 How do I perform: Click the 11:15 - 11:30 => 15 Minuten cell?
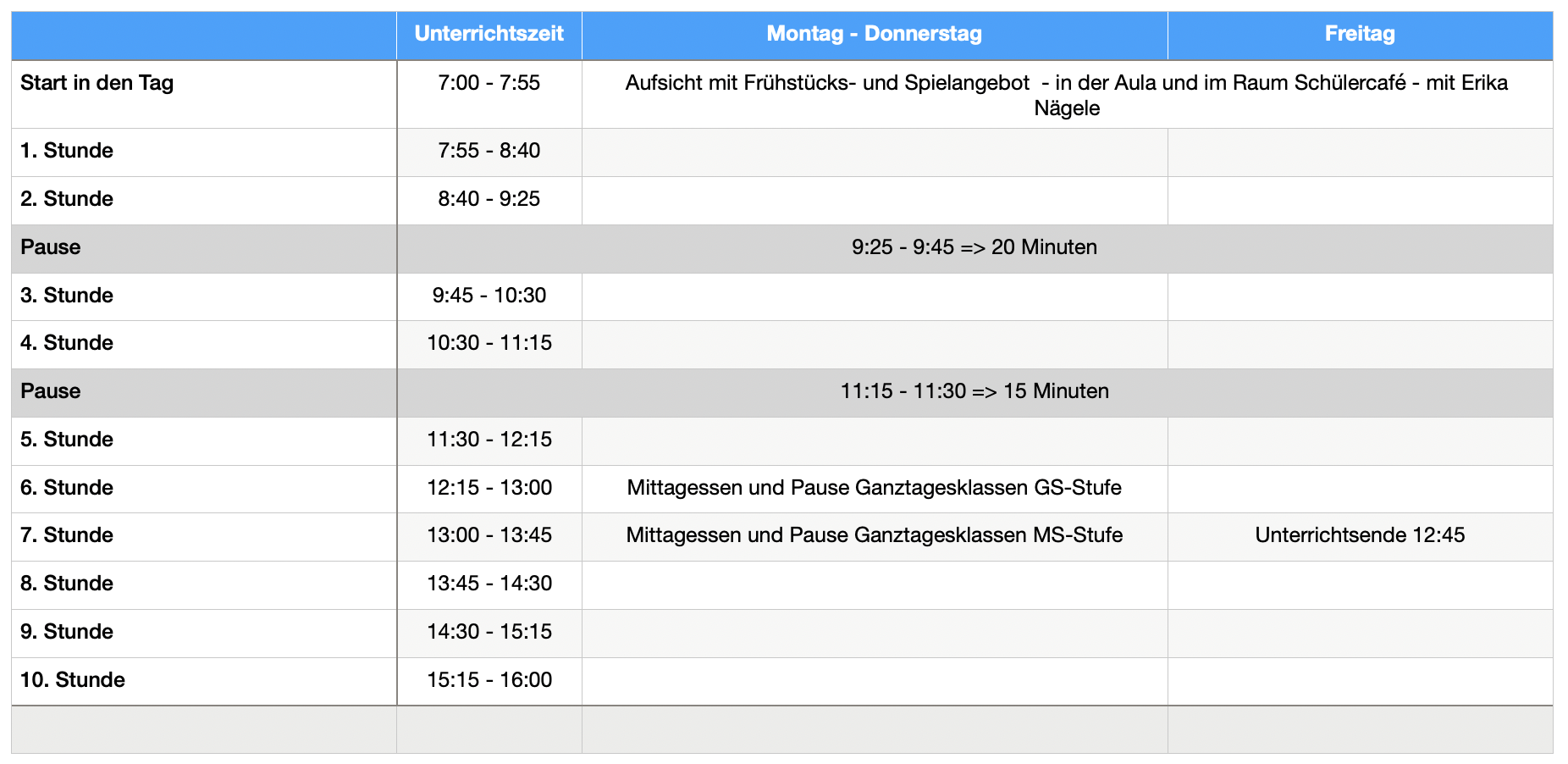click(x=974, y=393)
